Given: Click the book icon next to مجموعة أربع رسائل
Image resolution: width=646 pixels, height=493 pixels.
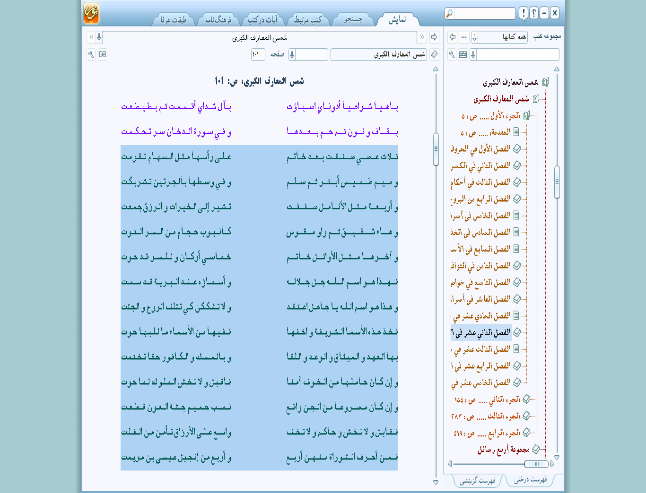Looking at the screenshot, I should [x=536, y=450].
